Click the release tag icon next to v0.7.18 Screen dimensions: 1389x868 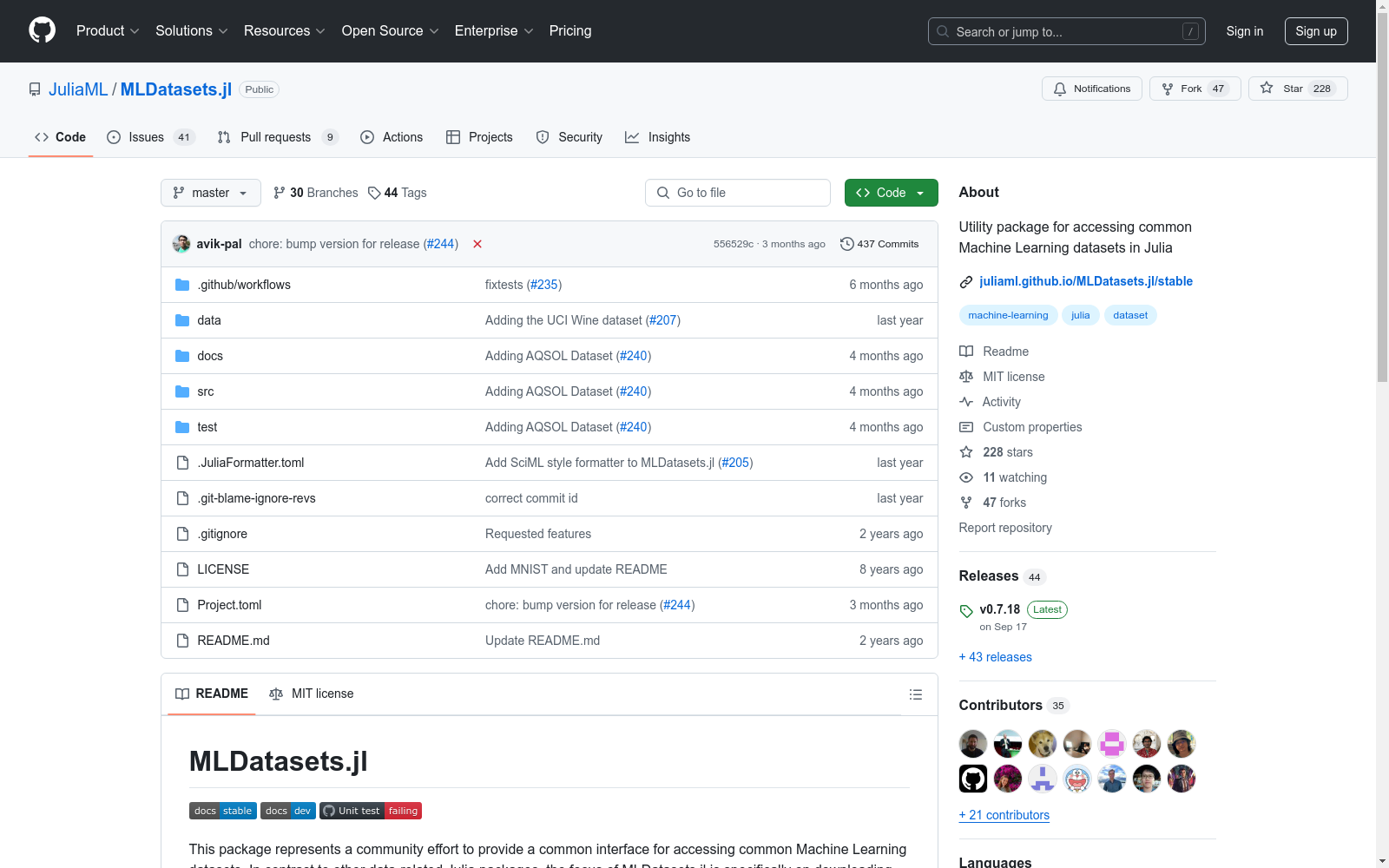(966, 611)
